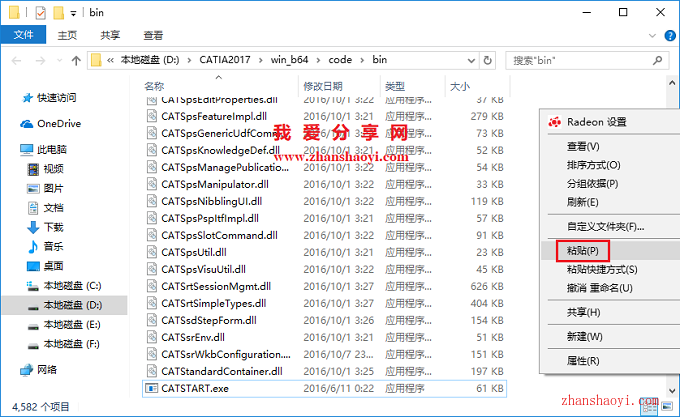Expand the ribbon chevron
This screenshot has height=417, width=680.
[x=652, y=36]
